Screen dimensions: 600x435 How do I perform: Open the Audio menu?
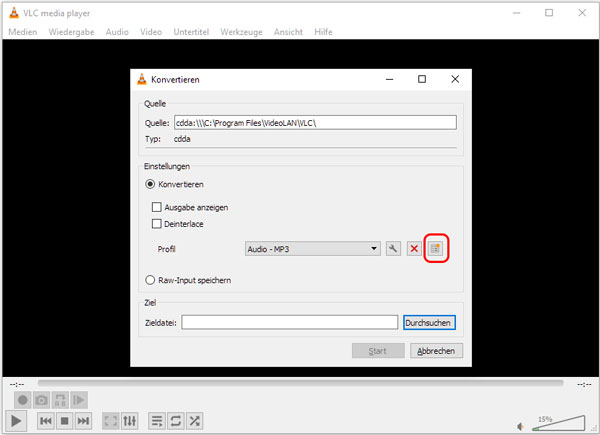117,32
